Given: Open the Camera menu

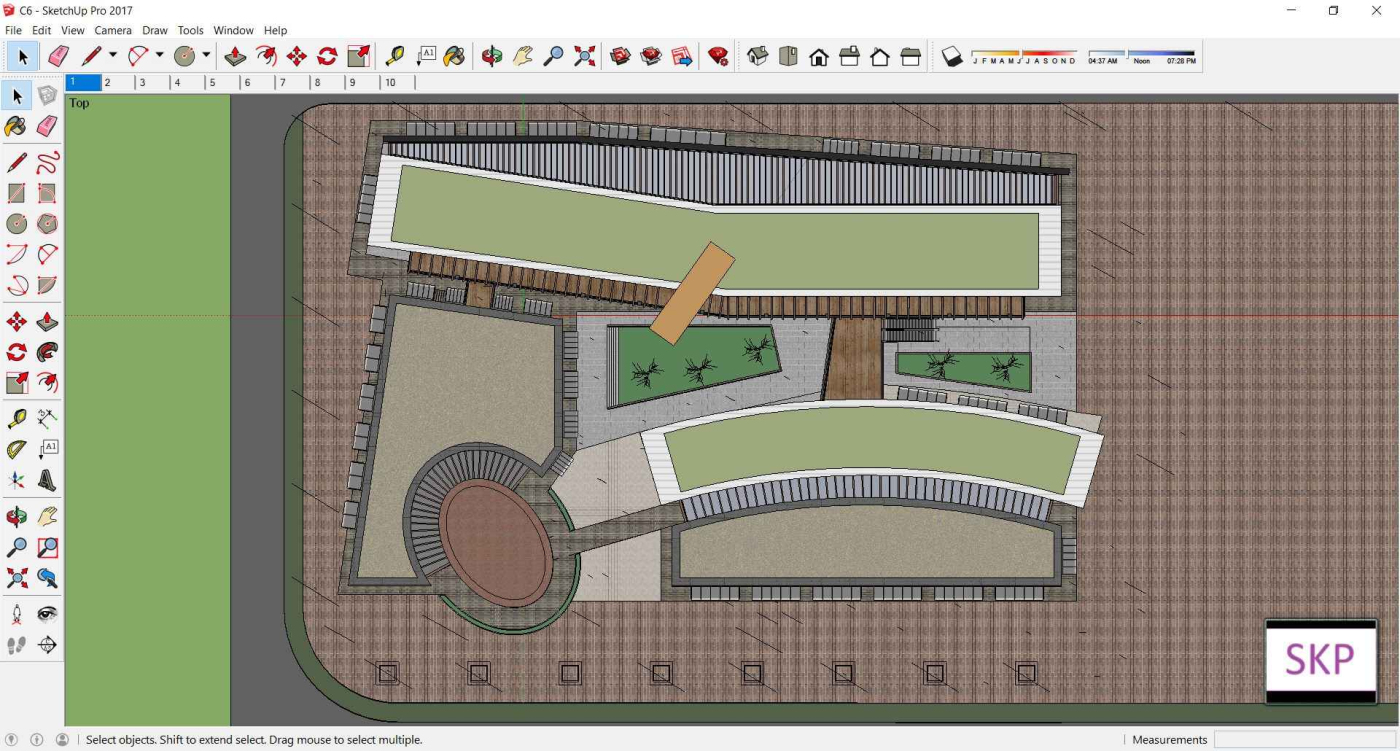Looking at the screenshot, I should point(113,31).
